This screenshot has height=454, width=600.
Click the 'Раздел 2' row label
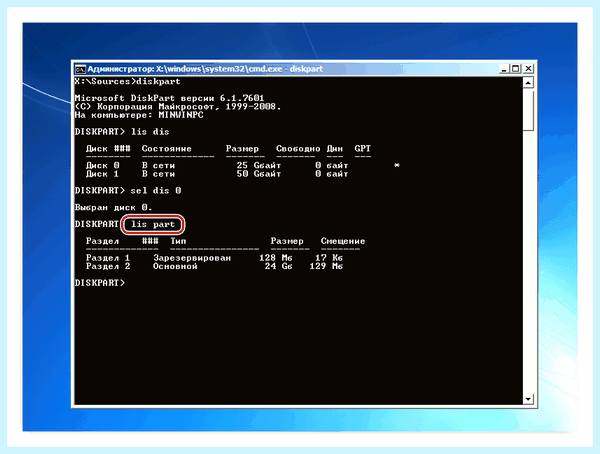[108, 266]
